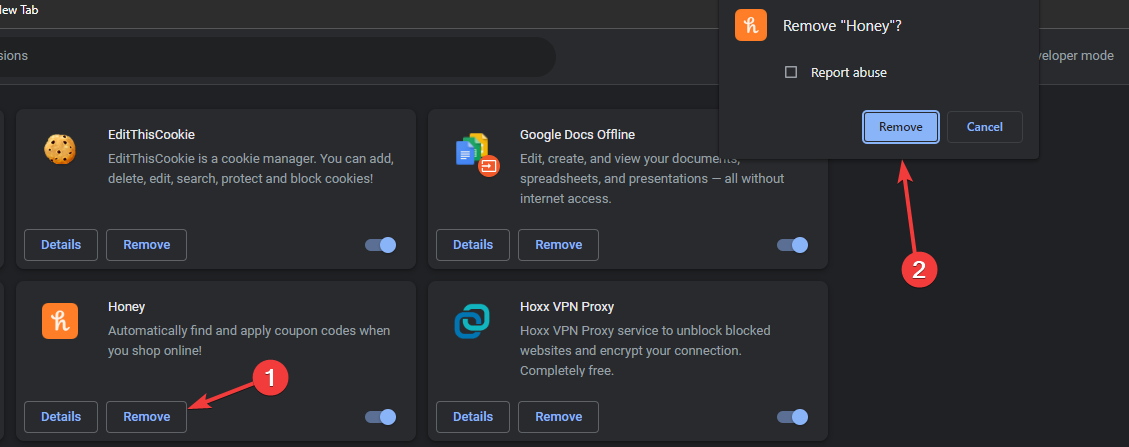Remove the Hoxx VPN Proxy extension

point(559,417)
